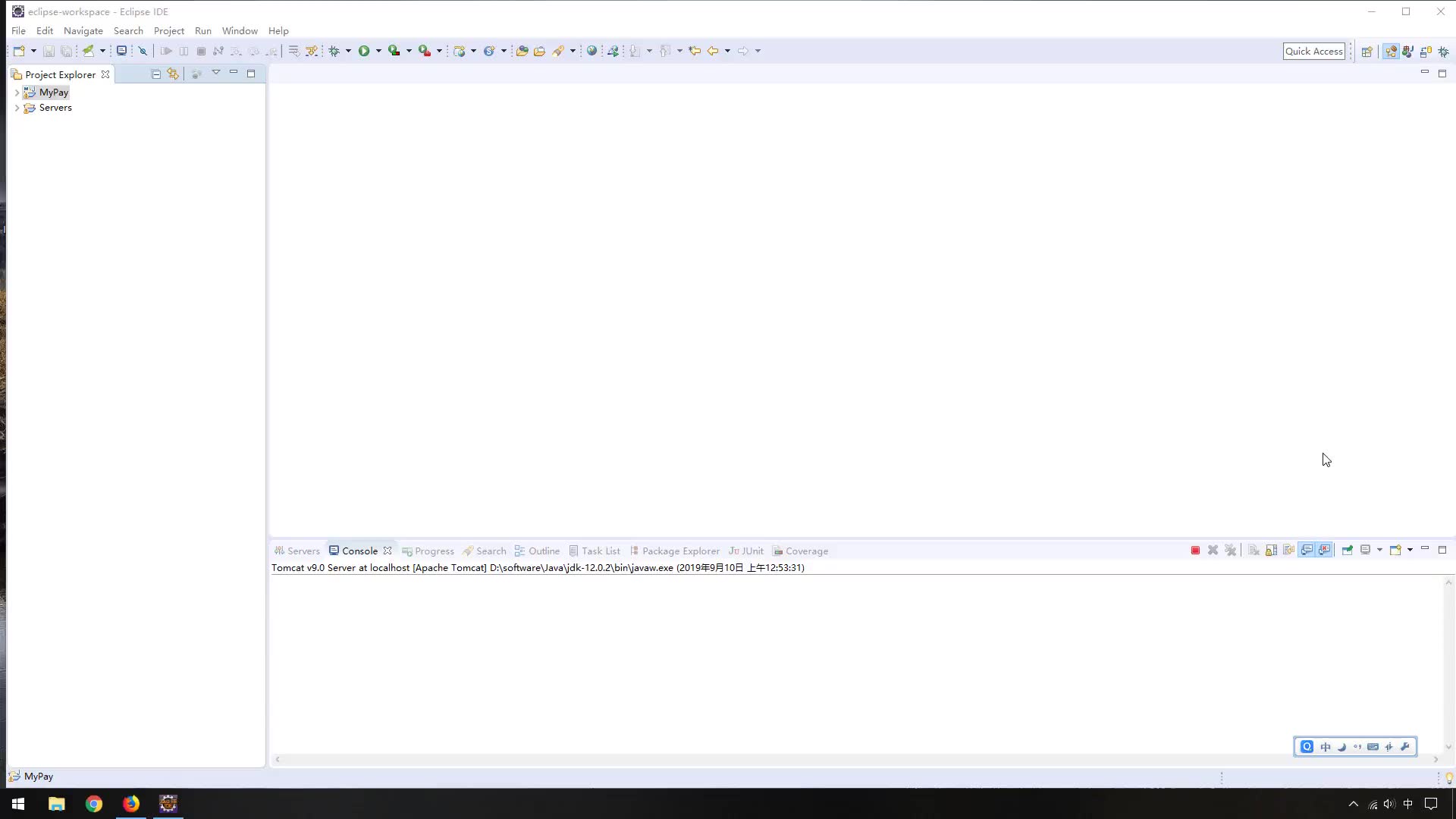Open the Navigate menu
This screenshot has width=1456, height=819.
[83, 30]
